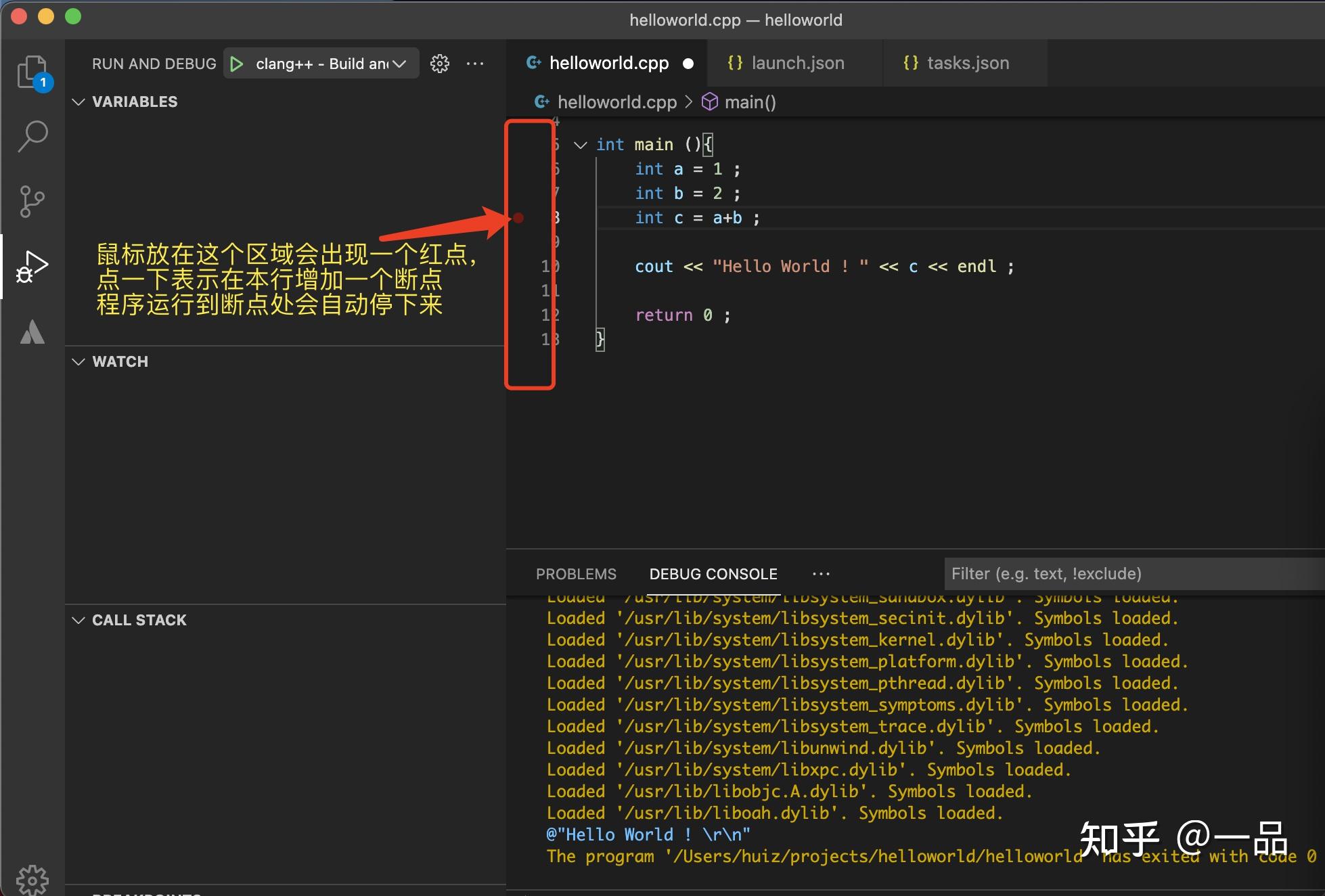Open the tasks.json editor tab
Image resolution: width=1325 pixels, height=896 pixels.
(x=968, y=62)
